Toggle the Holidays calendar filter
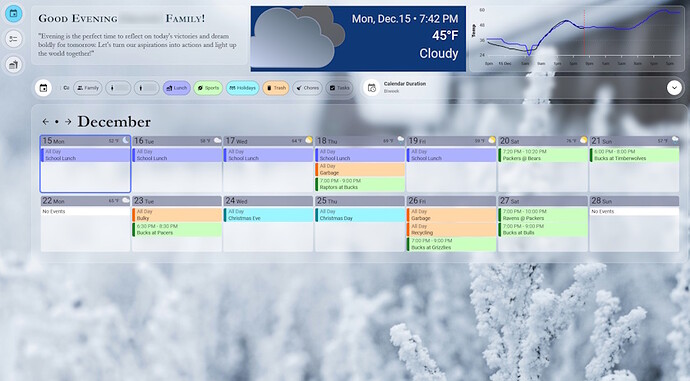 click(242, 88)
